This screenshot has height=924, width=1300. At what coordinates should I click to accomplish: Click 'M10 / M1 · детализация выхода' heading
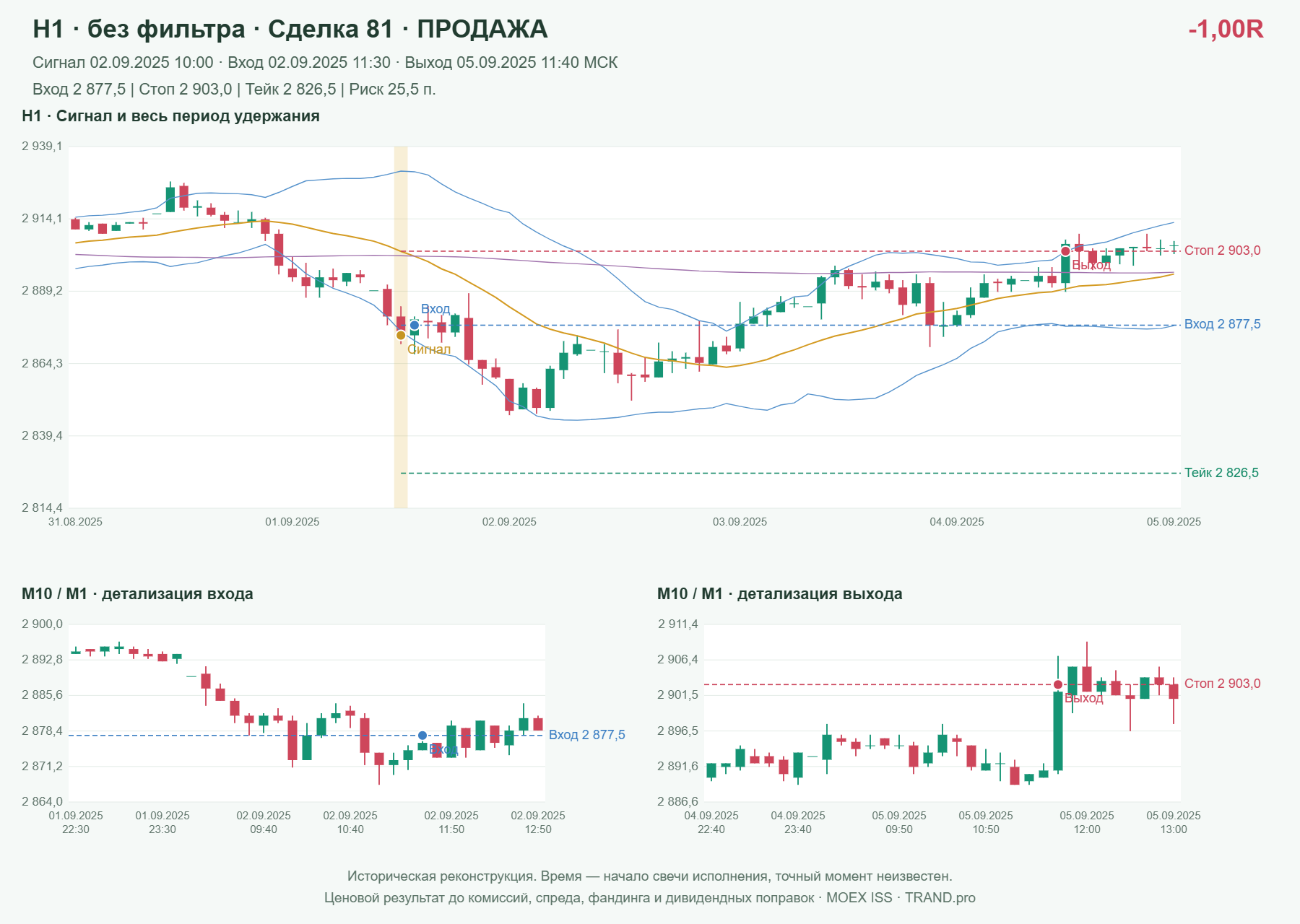coord(780,594)
